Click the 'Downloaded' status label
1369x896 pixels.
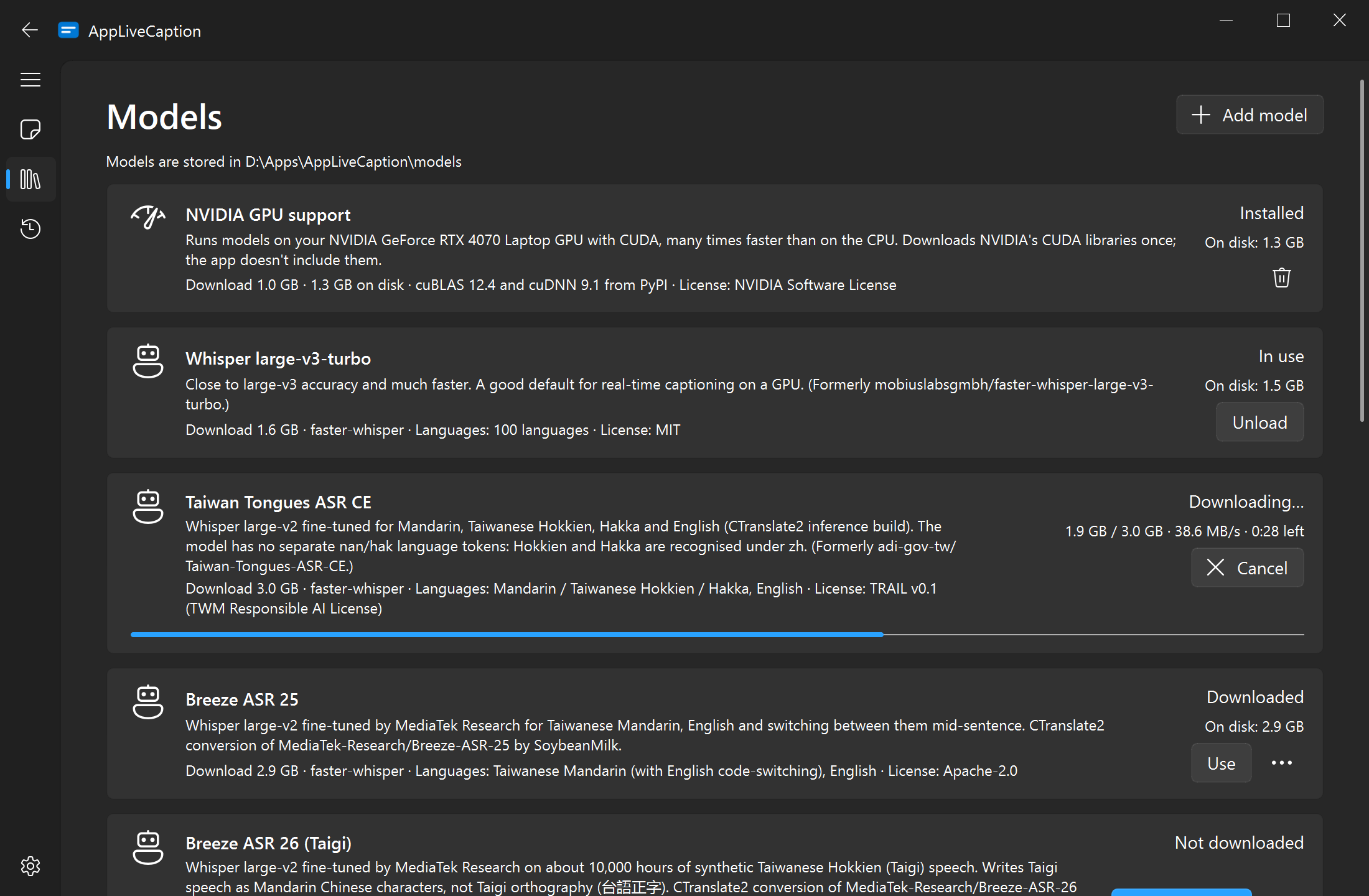tap(1255, 697)
